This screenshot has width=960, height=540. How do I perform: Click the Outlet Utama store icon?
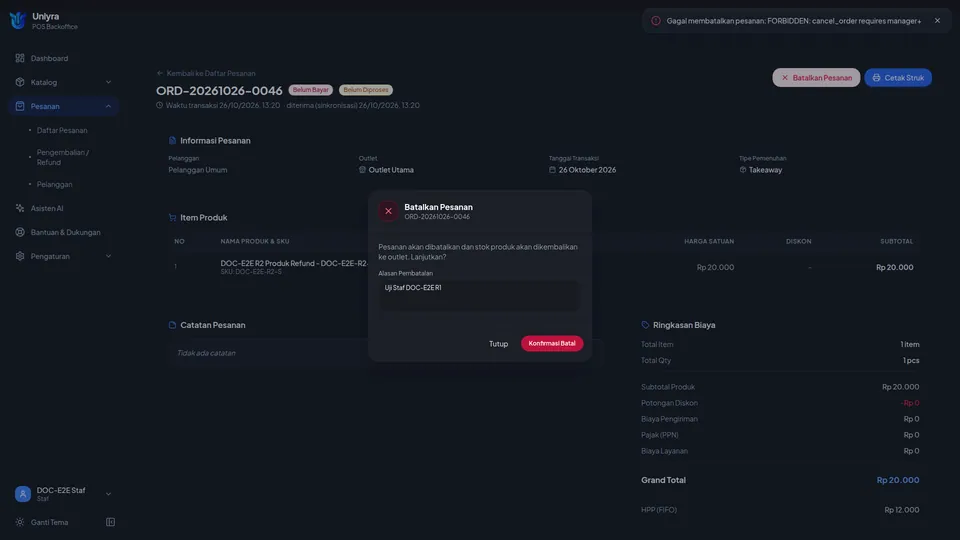click(x=362, y=170)
